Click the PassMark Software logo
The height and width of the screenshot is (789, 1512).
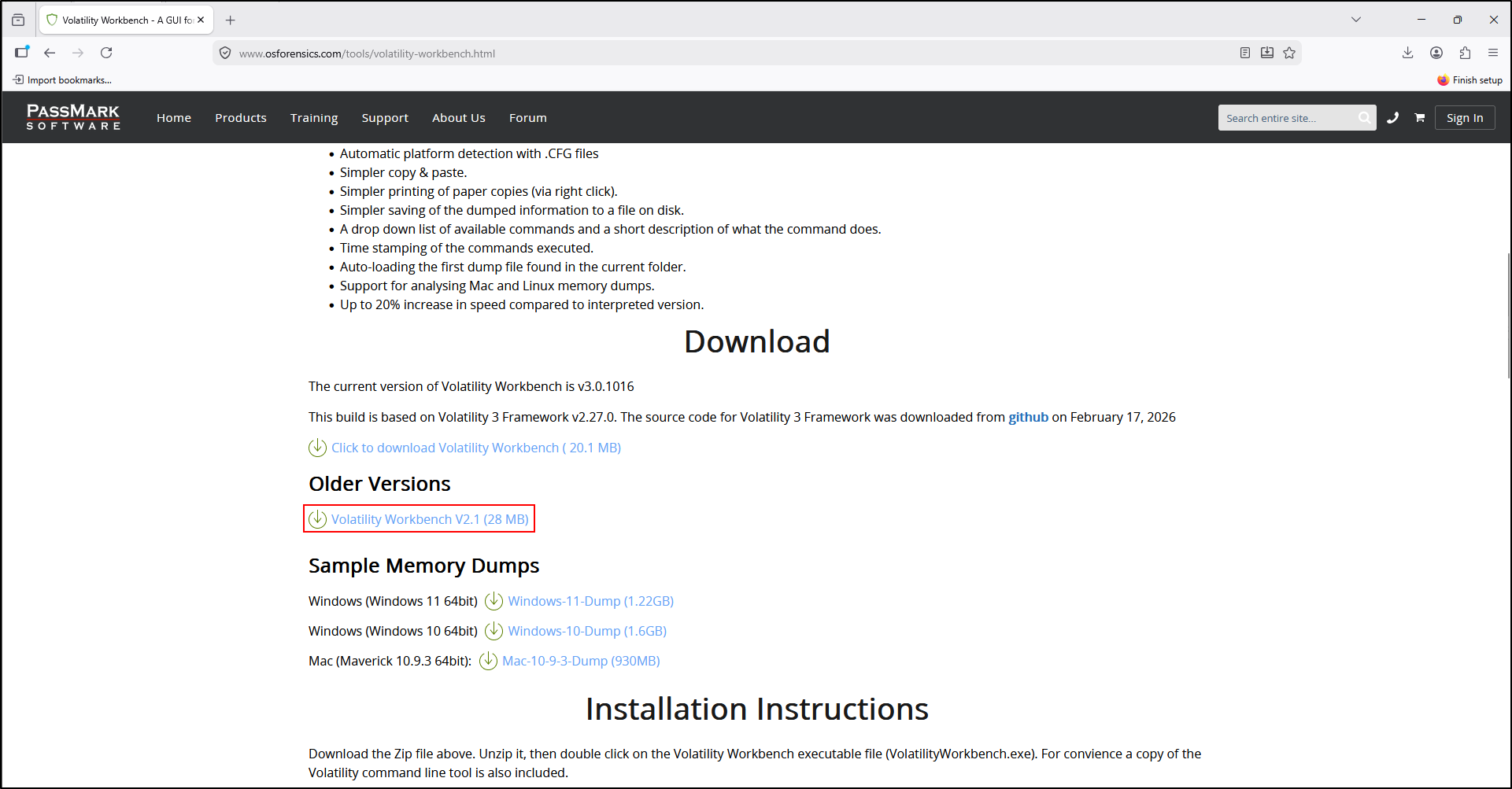pyautogui.click(x=73, y=117)
